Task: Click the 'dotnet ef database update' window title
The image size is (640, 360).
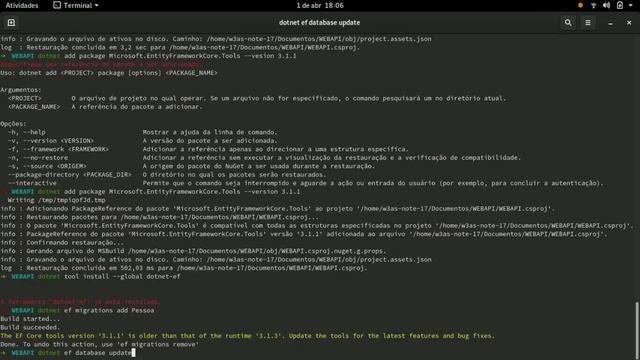Action: click(319, 22)
